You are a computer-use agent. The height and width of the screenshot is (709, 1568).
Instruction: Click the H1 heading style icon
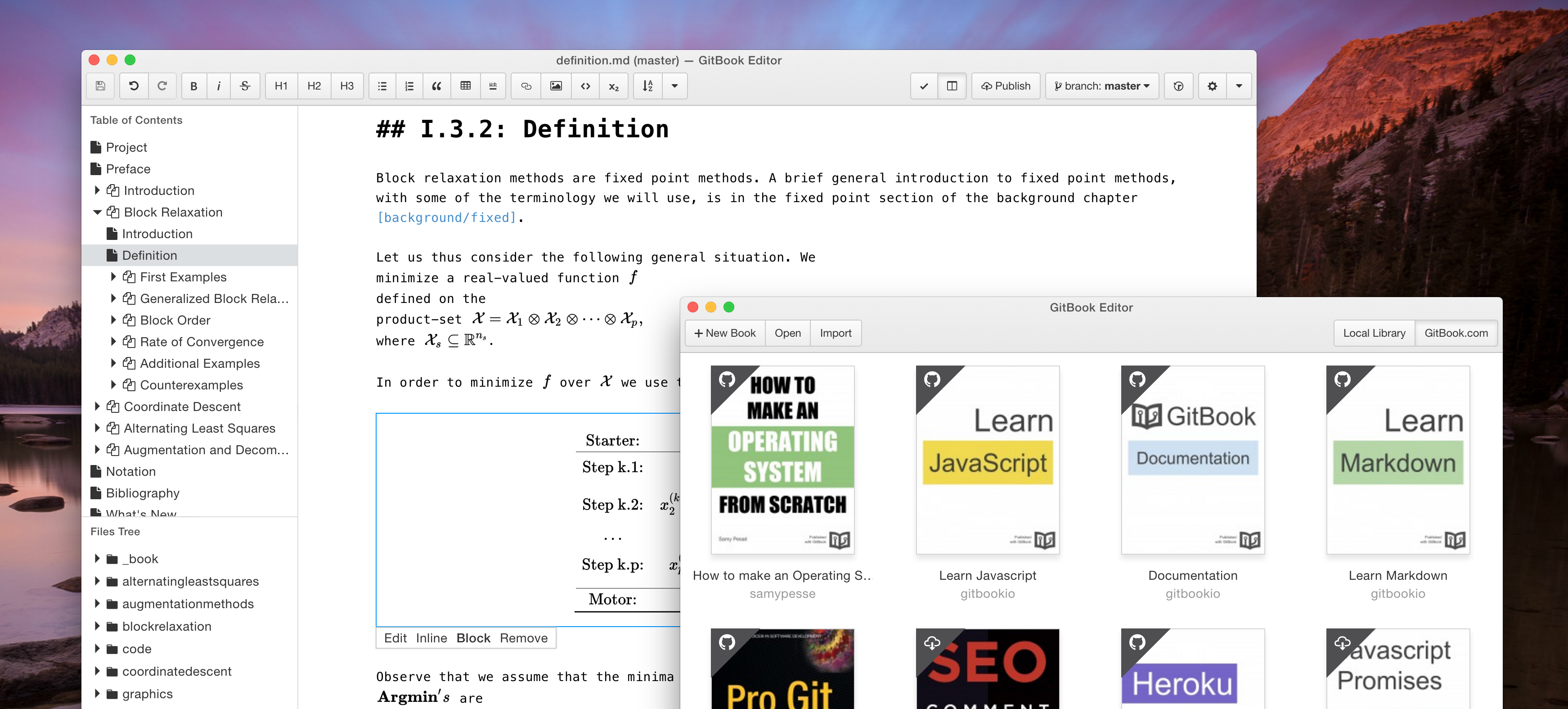(x=281, y=86)
